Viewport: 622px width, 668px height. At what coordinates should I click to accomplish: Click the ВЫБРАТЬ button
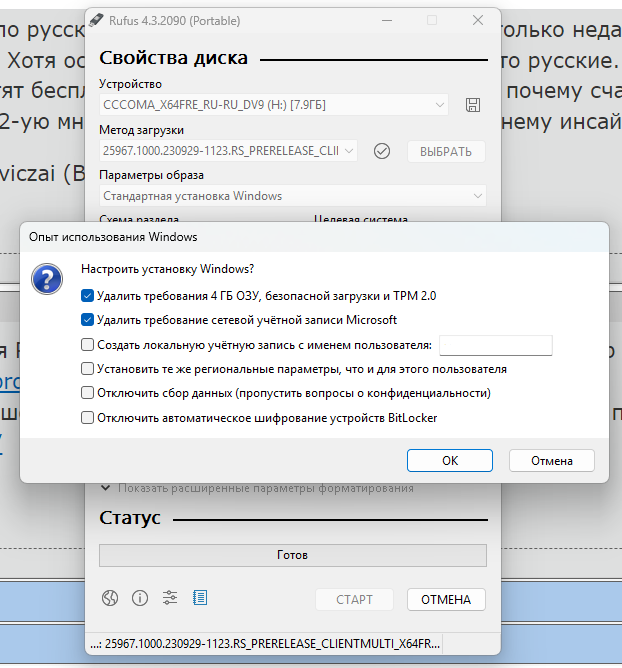click(x=446, y=152)
